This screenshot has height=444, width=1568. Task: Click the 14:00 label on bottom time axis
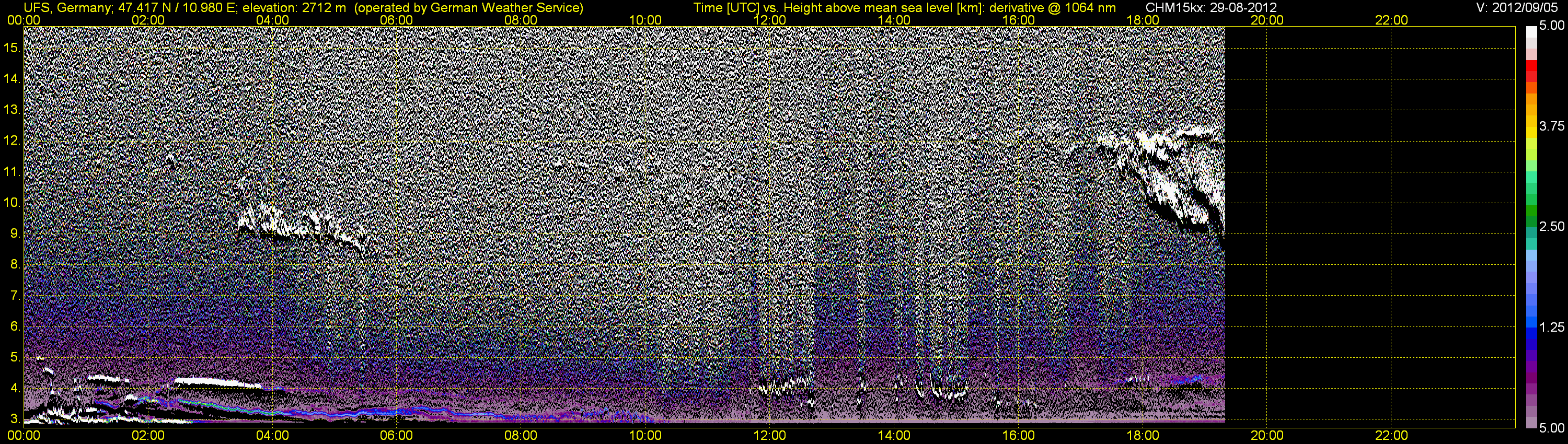point(894,436)
